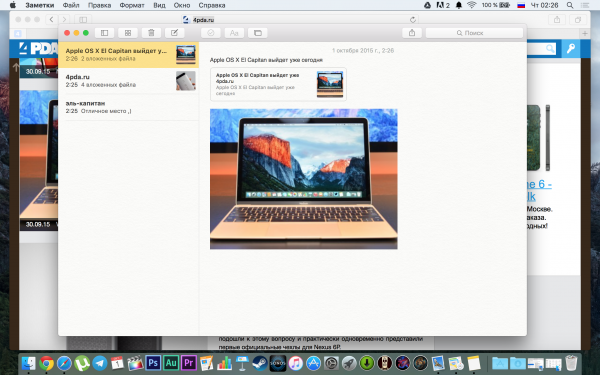Create a new note with compose icon

174,33
